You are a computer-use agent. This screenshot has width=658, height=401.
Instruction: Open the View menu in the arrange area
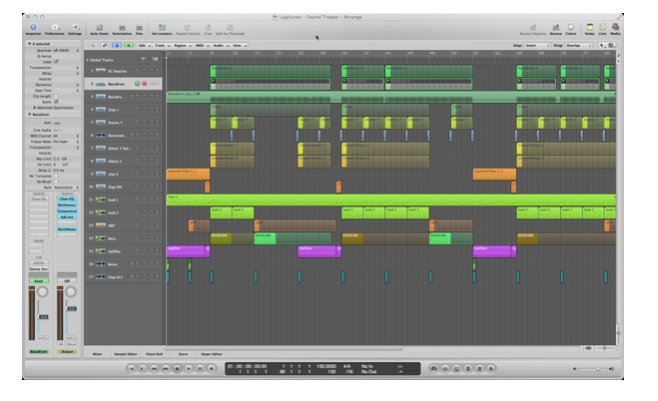[239, 45]
